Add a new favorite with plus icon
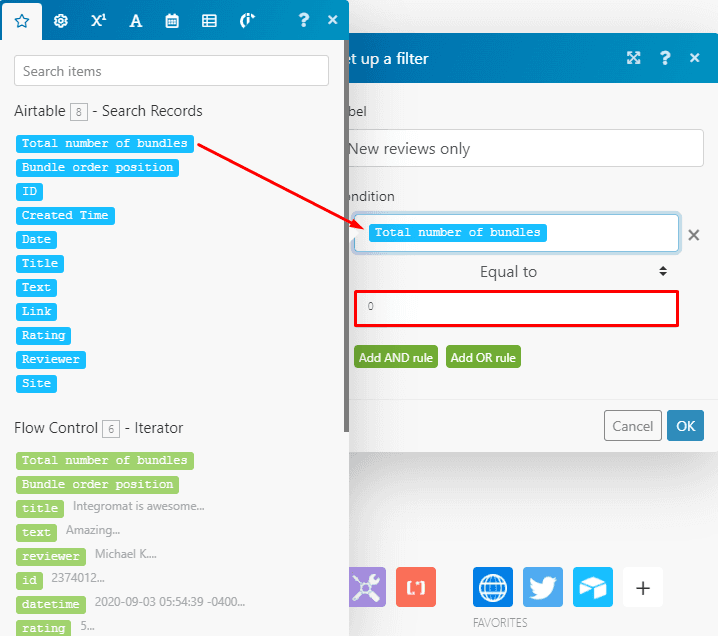The width and height of the screenshot is (718, 636). pos(642,587)
